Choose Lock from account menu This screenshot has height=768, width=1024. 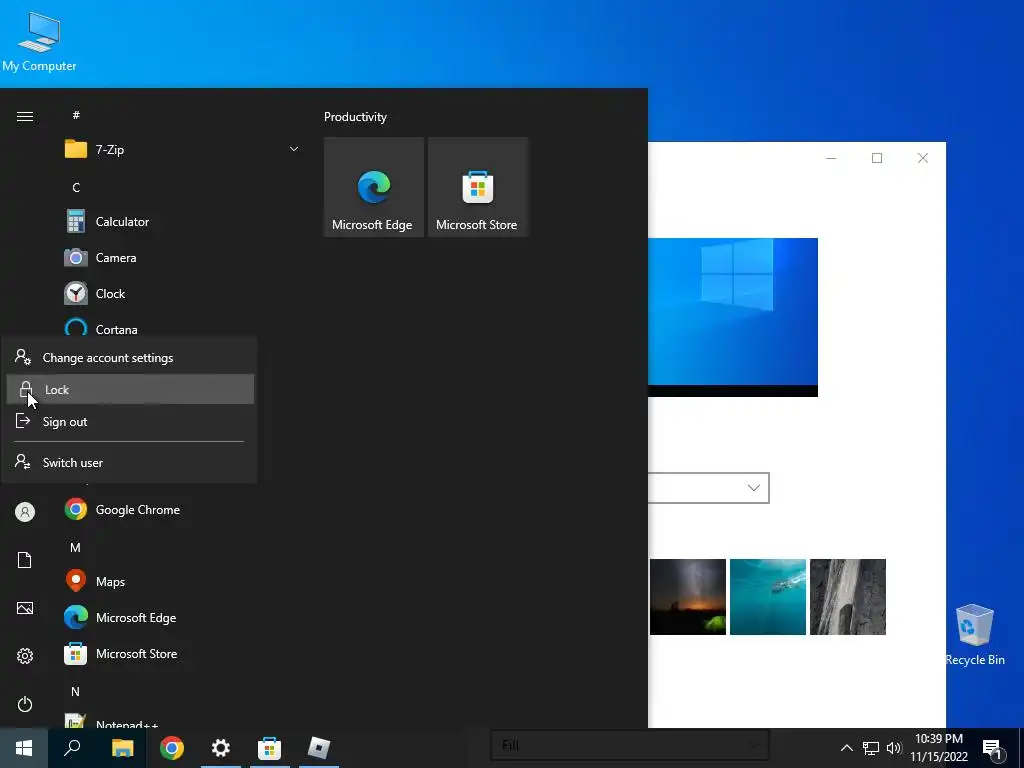coord(130,390)
